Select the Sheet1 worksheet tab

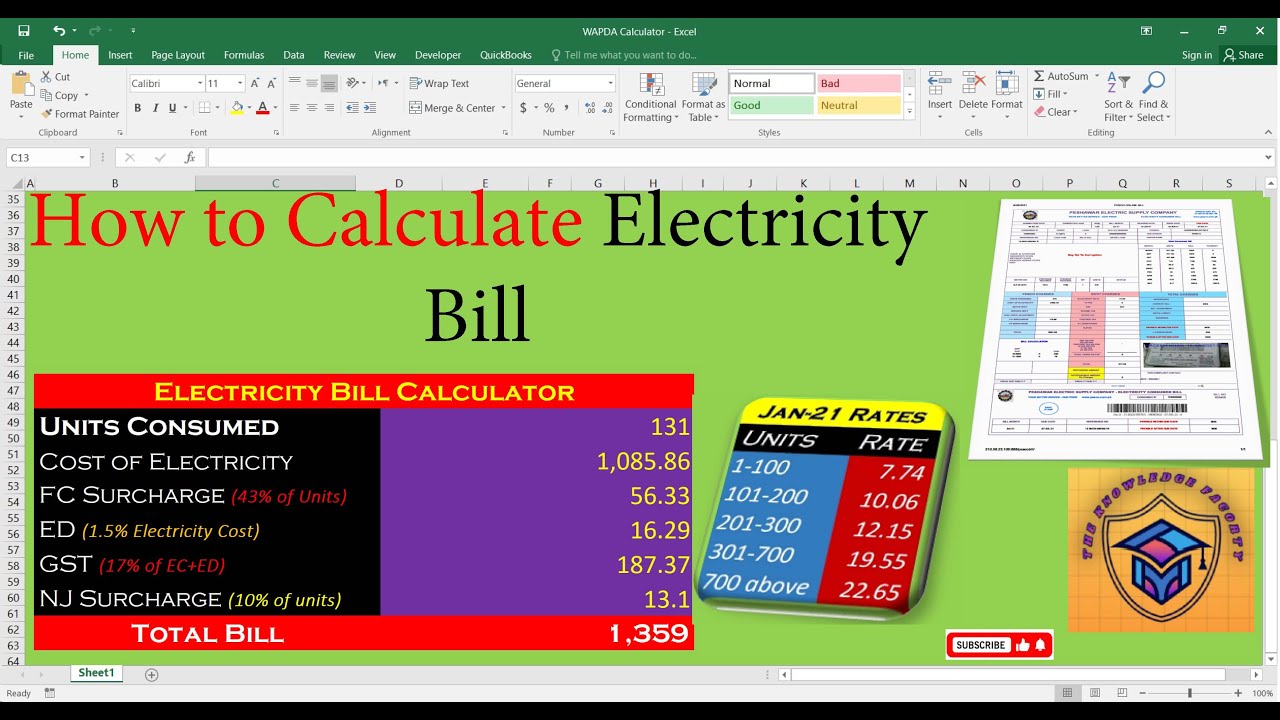97,673
